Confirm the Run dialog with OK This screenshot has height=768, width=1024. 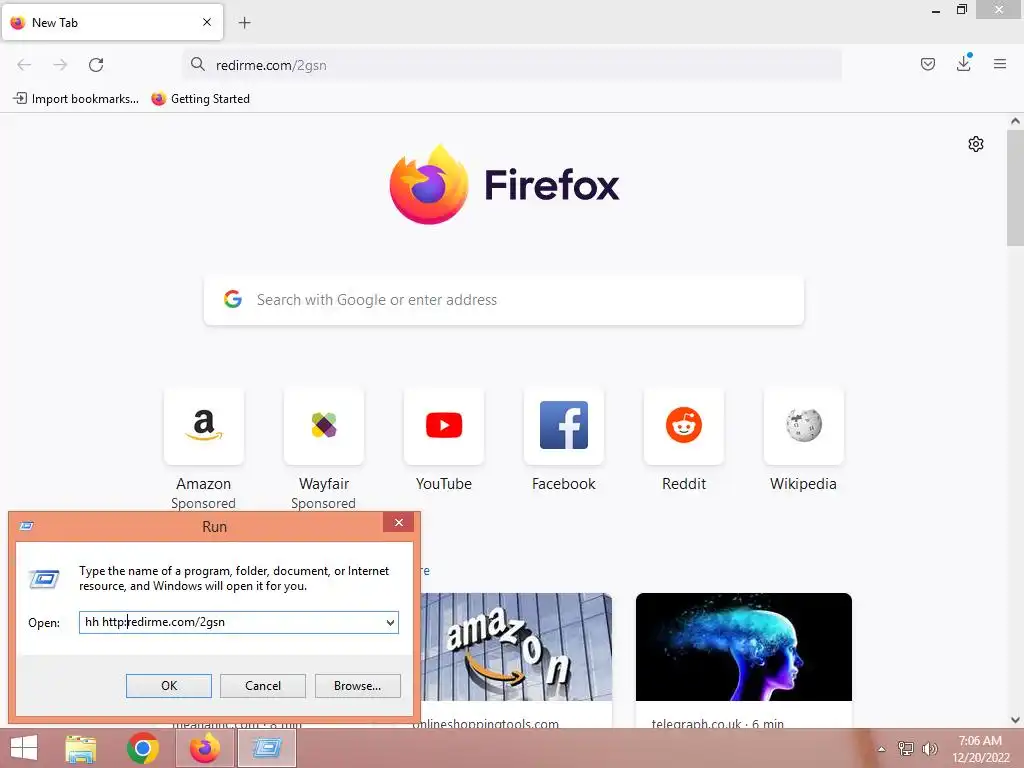pyautogui.click(x=168, y=686)
